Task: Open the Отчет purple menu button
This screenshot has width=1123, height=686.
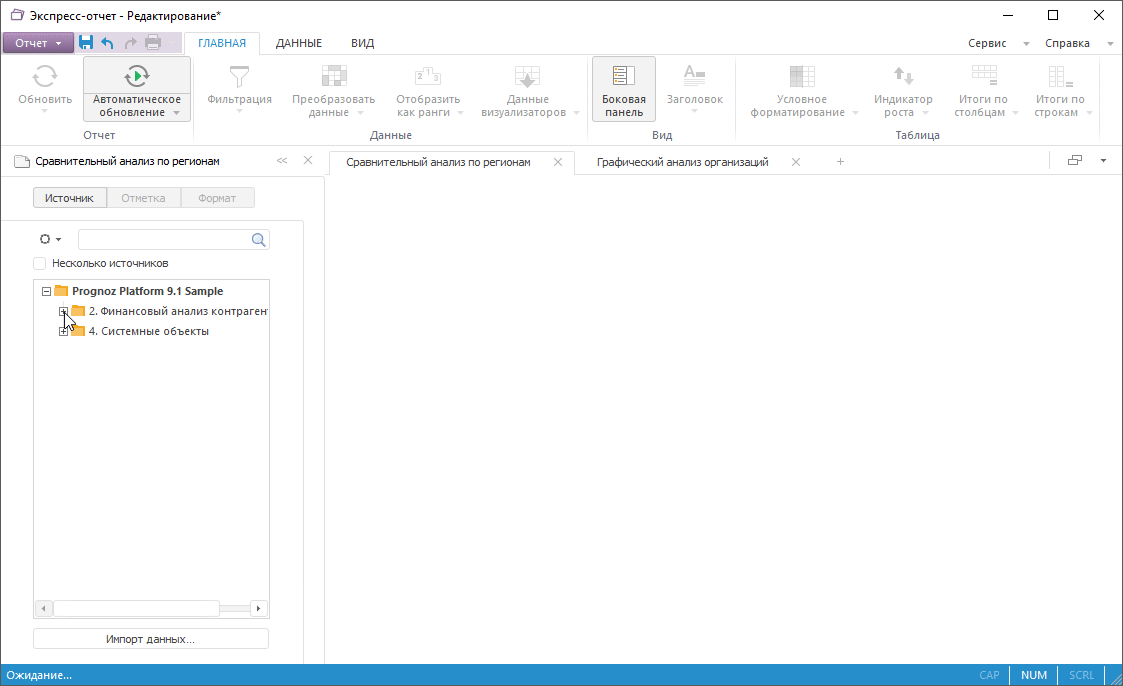Action: point(38,43)
